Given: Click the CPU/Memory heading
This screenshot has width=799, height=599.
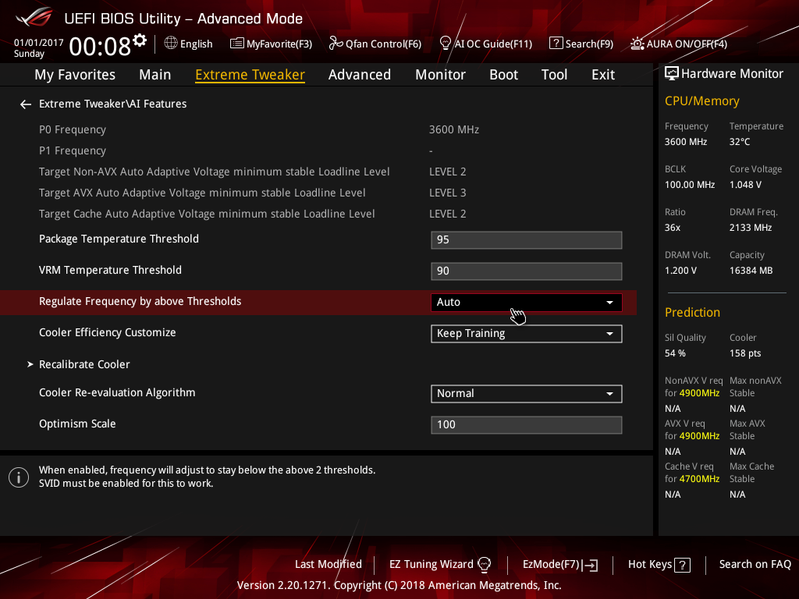Looking at the screenshot, I should coord(702,101).
